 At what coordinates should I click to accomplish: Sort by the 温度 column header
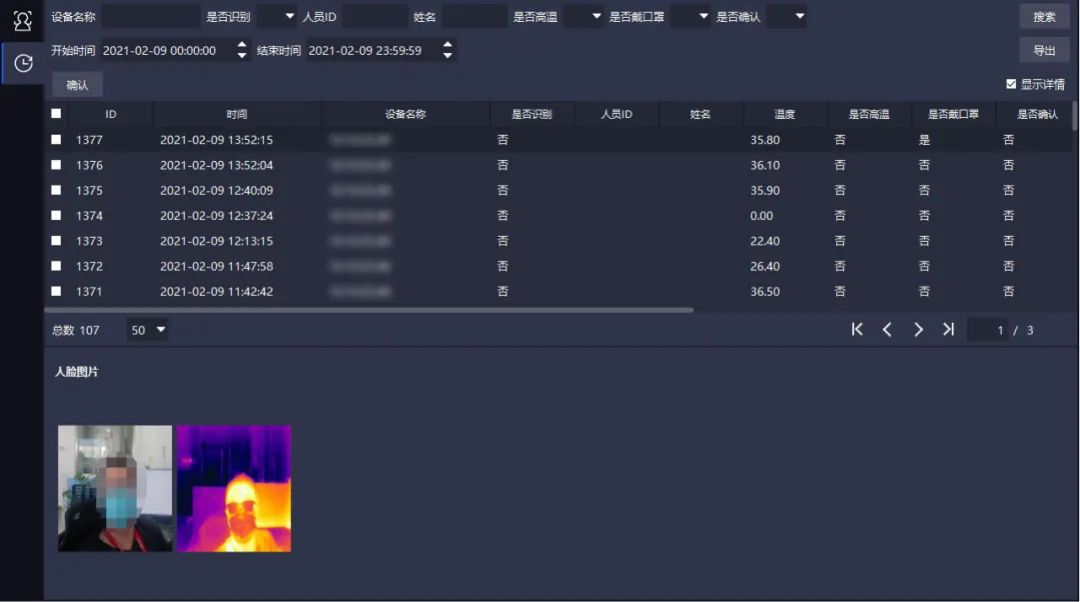pyautogui.click(x=785, y=114)
